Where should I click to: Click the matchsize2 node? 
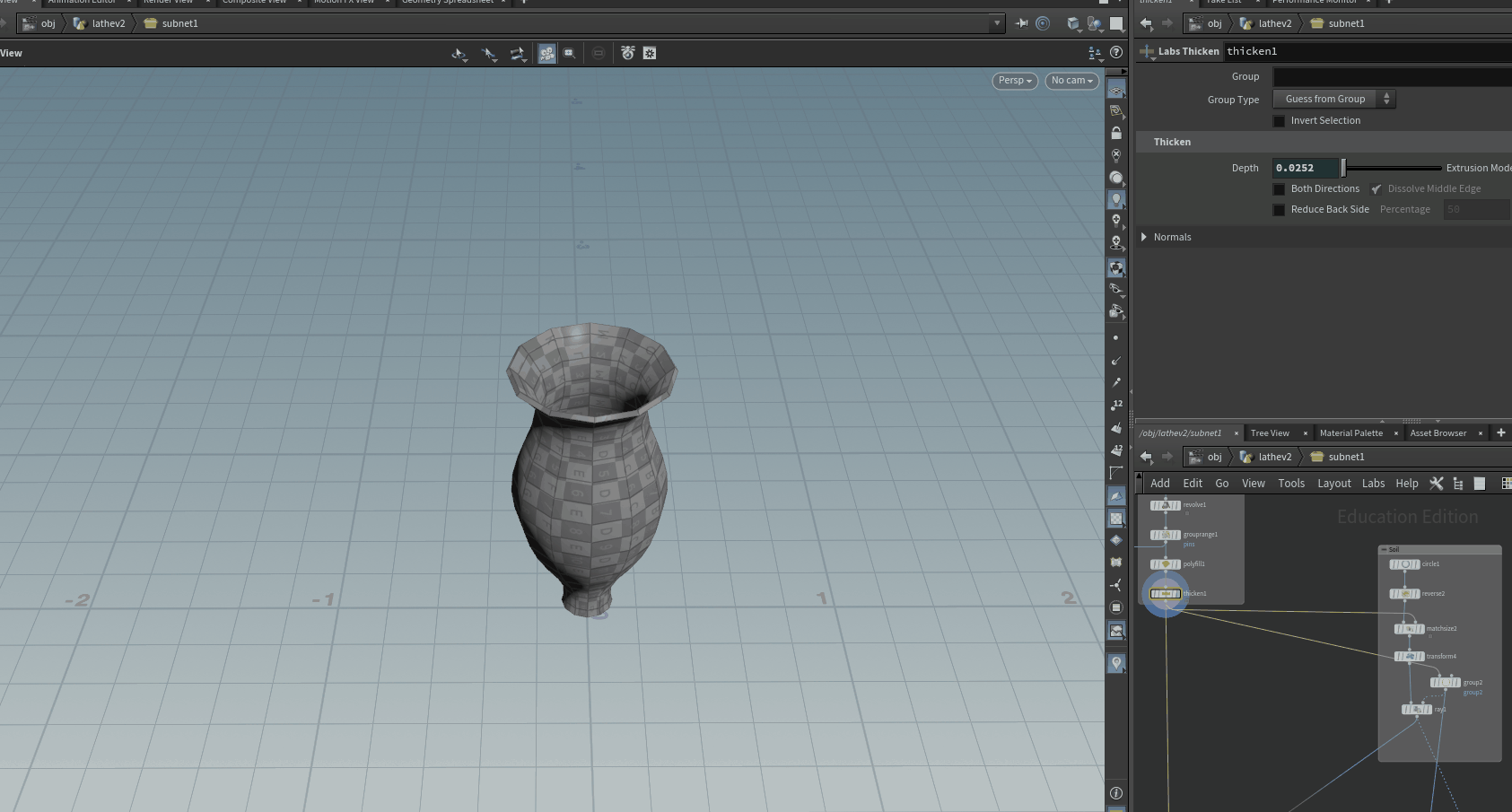1409,629
